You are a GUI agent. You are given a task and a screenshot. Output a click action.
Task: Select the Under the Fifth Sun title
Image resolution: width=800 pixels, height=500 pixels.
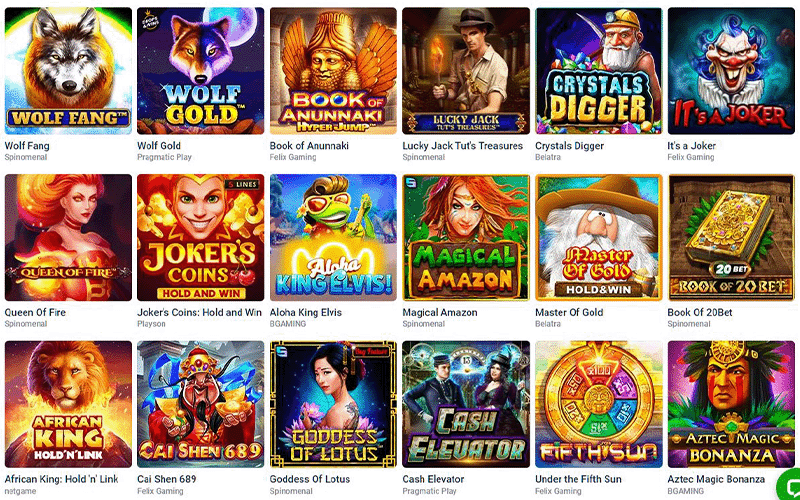[x=578, y=479]
